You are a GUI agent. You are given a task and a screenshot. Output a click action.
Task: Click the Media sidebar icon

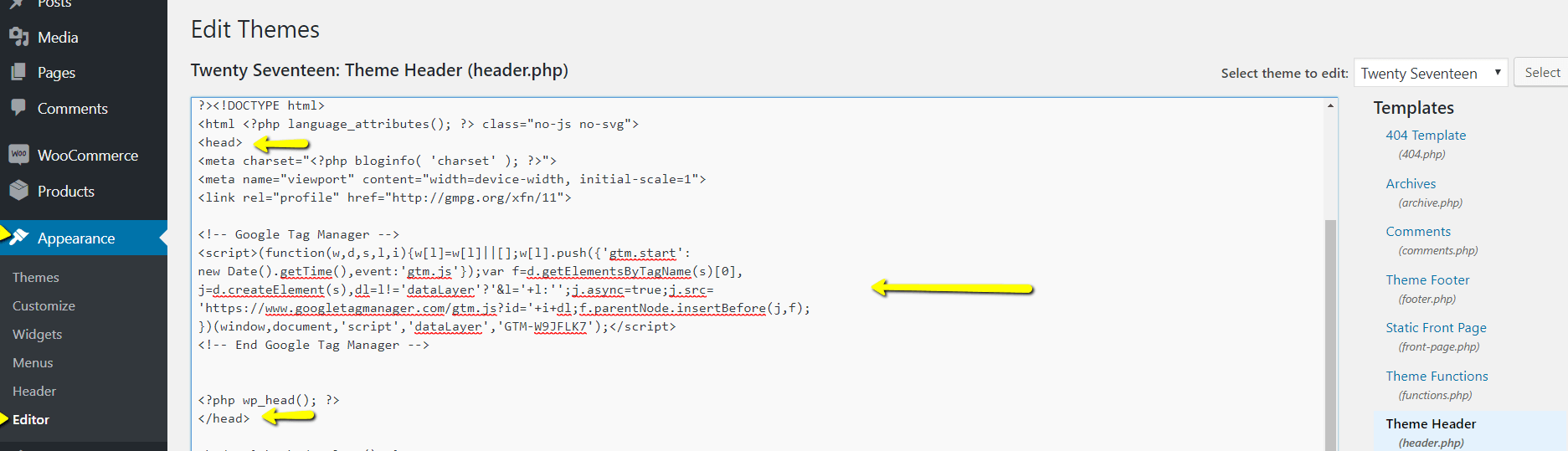[x=18, y=37]
